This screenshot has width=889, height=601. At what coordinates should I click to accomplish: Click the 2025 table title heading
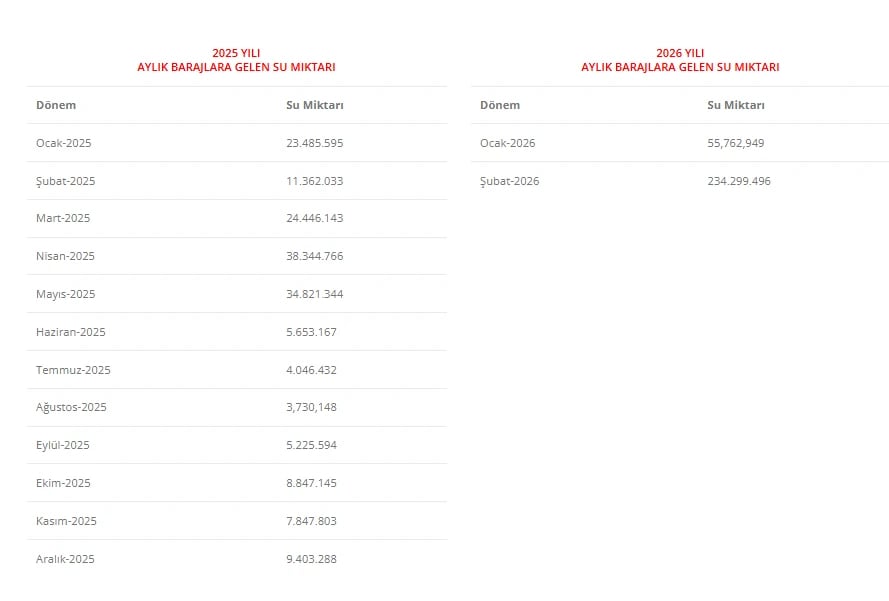pyautogui.click(x=236, y=60)
